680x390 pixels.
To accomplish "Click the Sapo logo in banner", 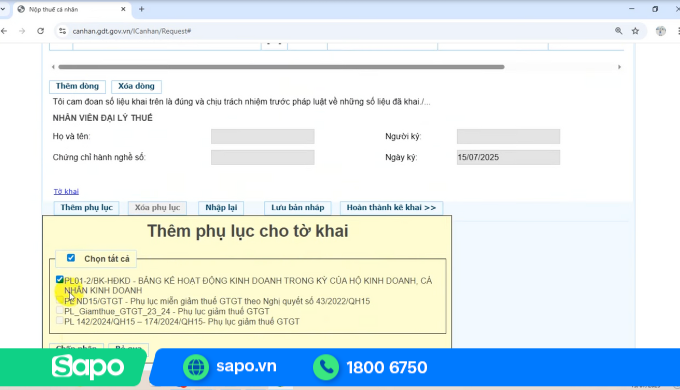I will 88,367.
